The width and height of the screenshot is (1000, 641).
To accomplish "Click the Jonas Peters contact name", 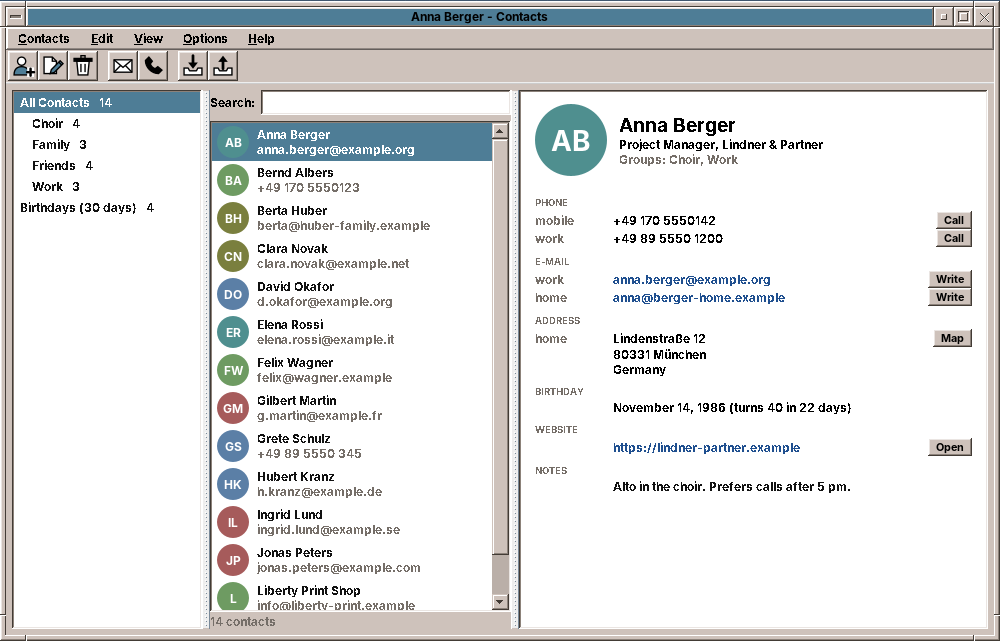I will (x=295, y=552).
